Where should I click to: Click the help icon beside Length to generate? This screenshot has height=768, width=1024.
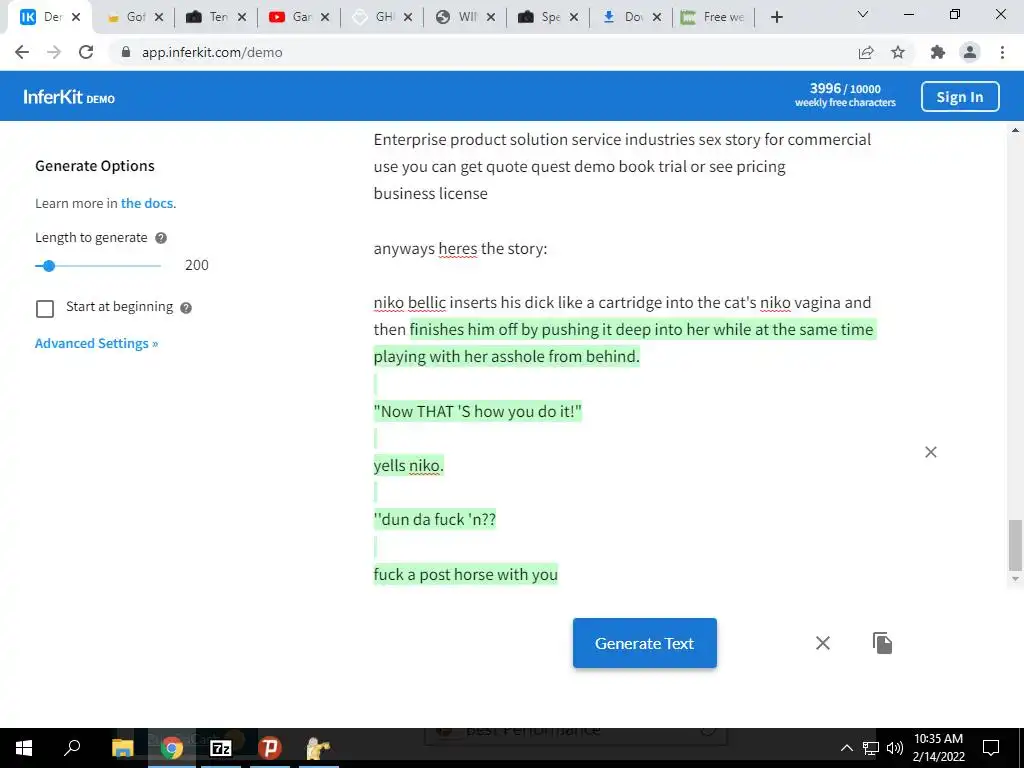[161, 238]
